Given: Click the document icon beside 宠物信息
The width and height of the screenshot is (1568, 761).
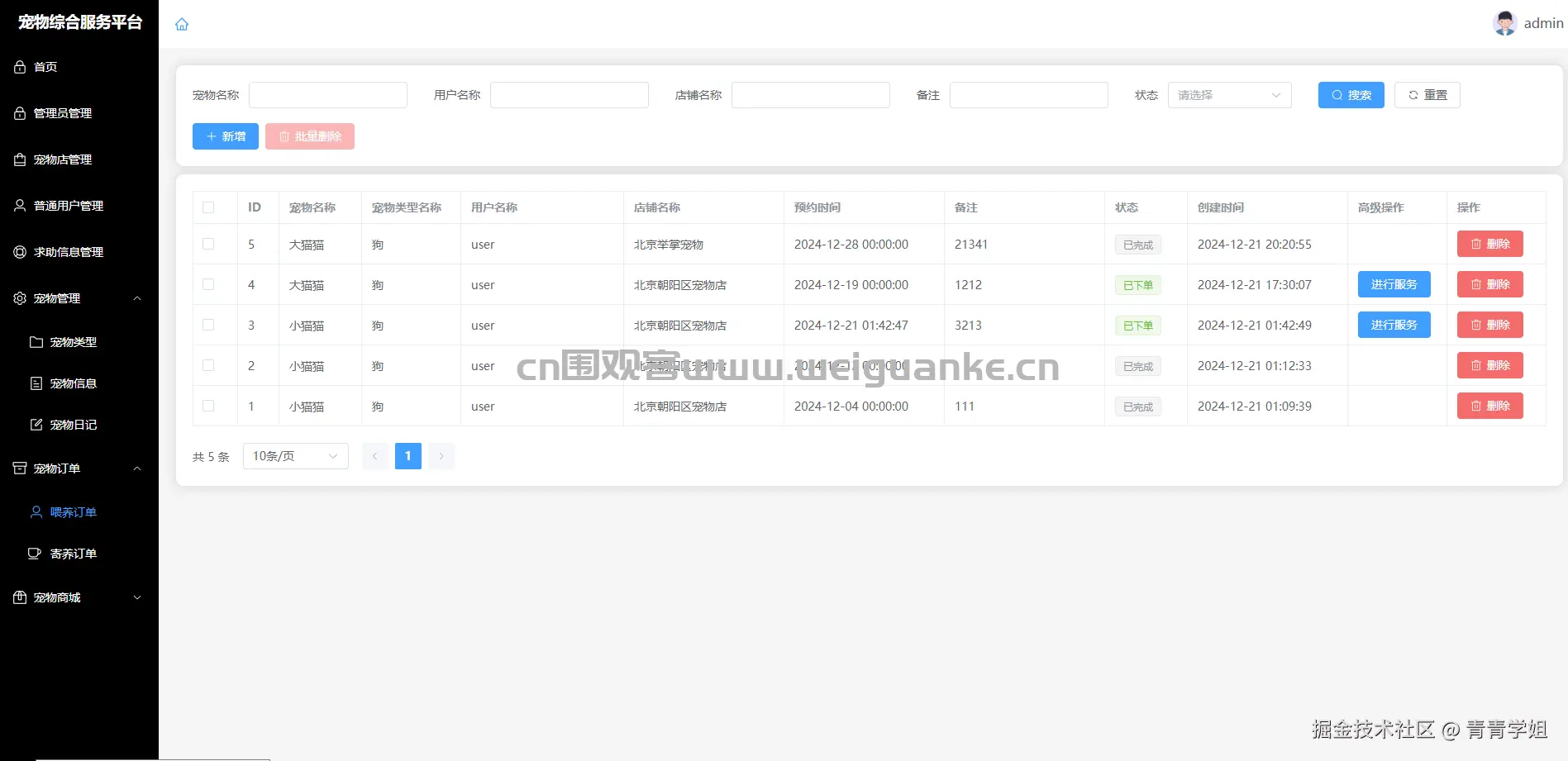Looking at the screenshot, I should click(36, 383).
